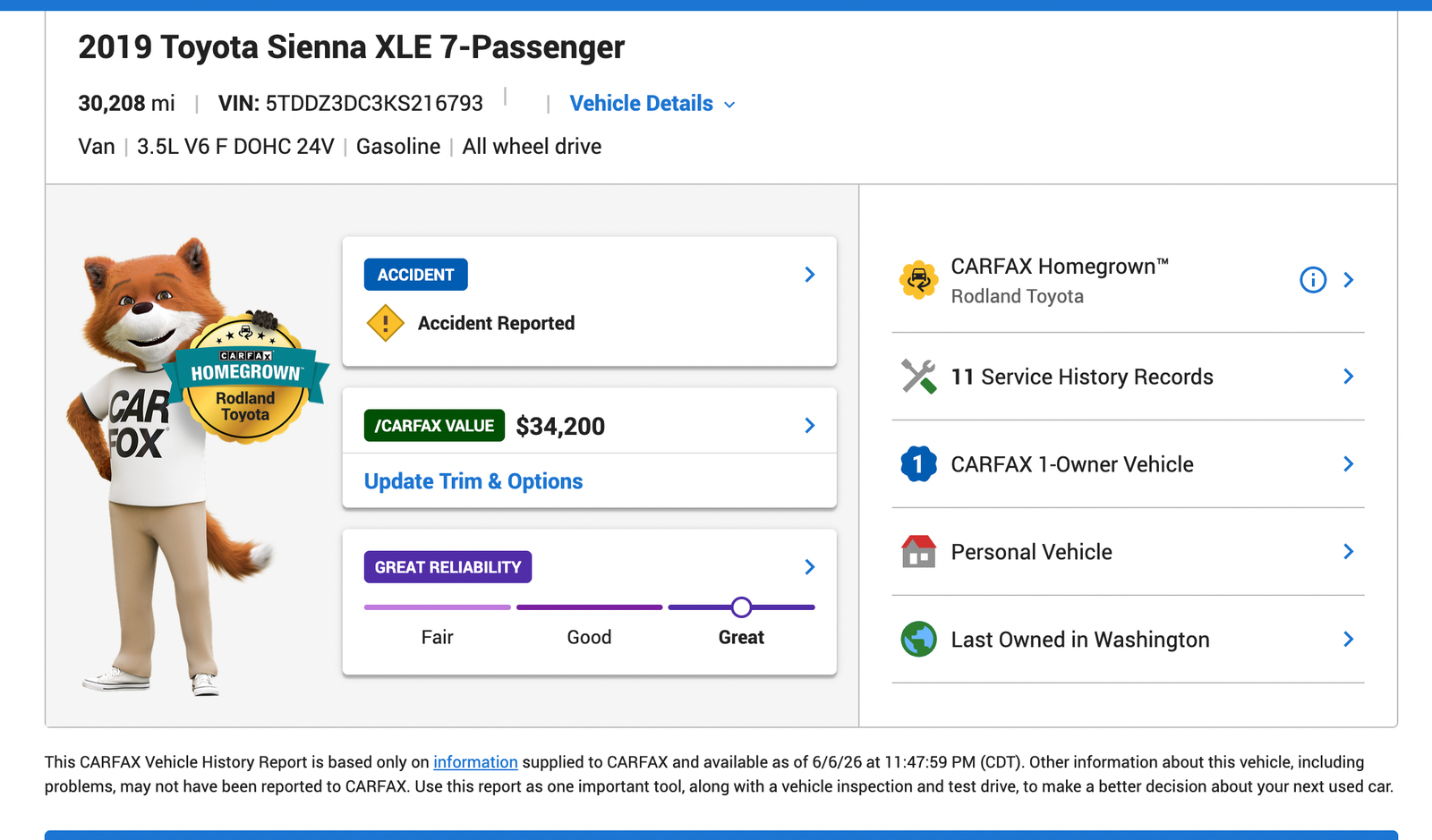The width and height of the screenshot is (1432, 840).
Task: Follow the information hyperlink in disclaimer
Action: (x=475, y=762)
